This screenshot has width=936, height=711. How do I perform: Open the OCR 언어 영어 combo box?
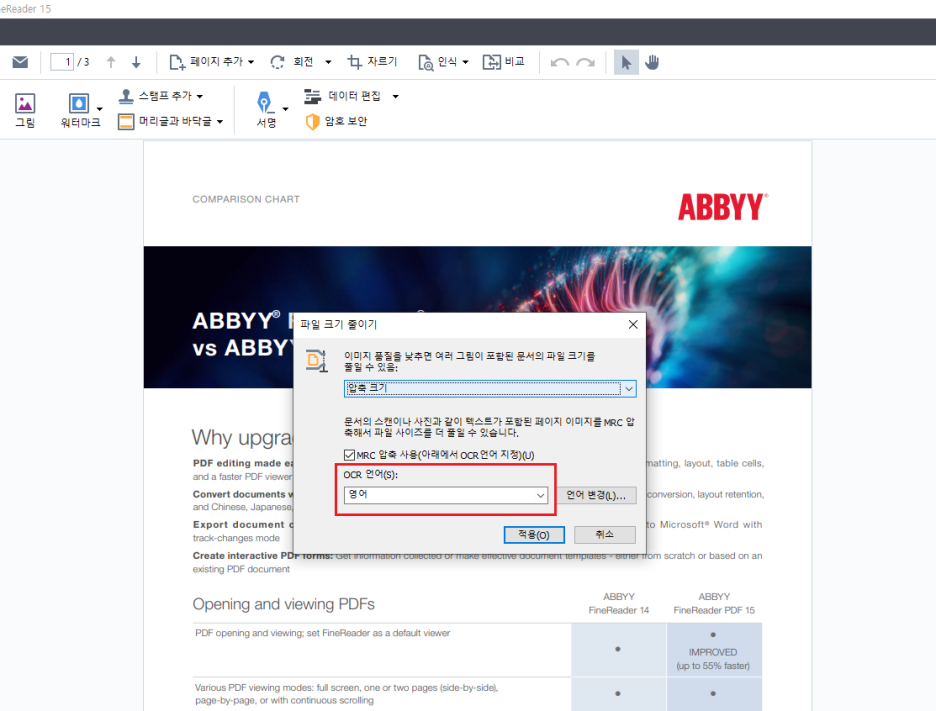[x=446, y=495]
